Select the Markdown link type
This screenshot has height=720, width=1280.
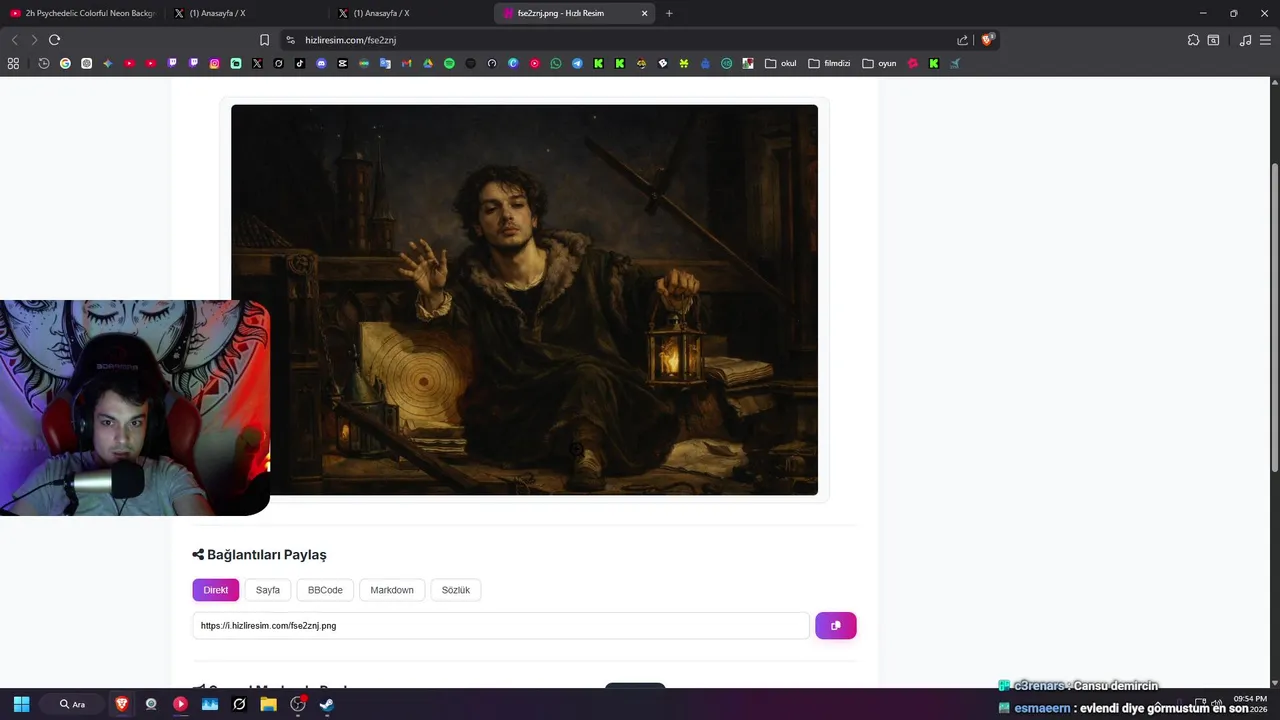click(x=392, y=590)
